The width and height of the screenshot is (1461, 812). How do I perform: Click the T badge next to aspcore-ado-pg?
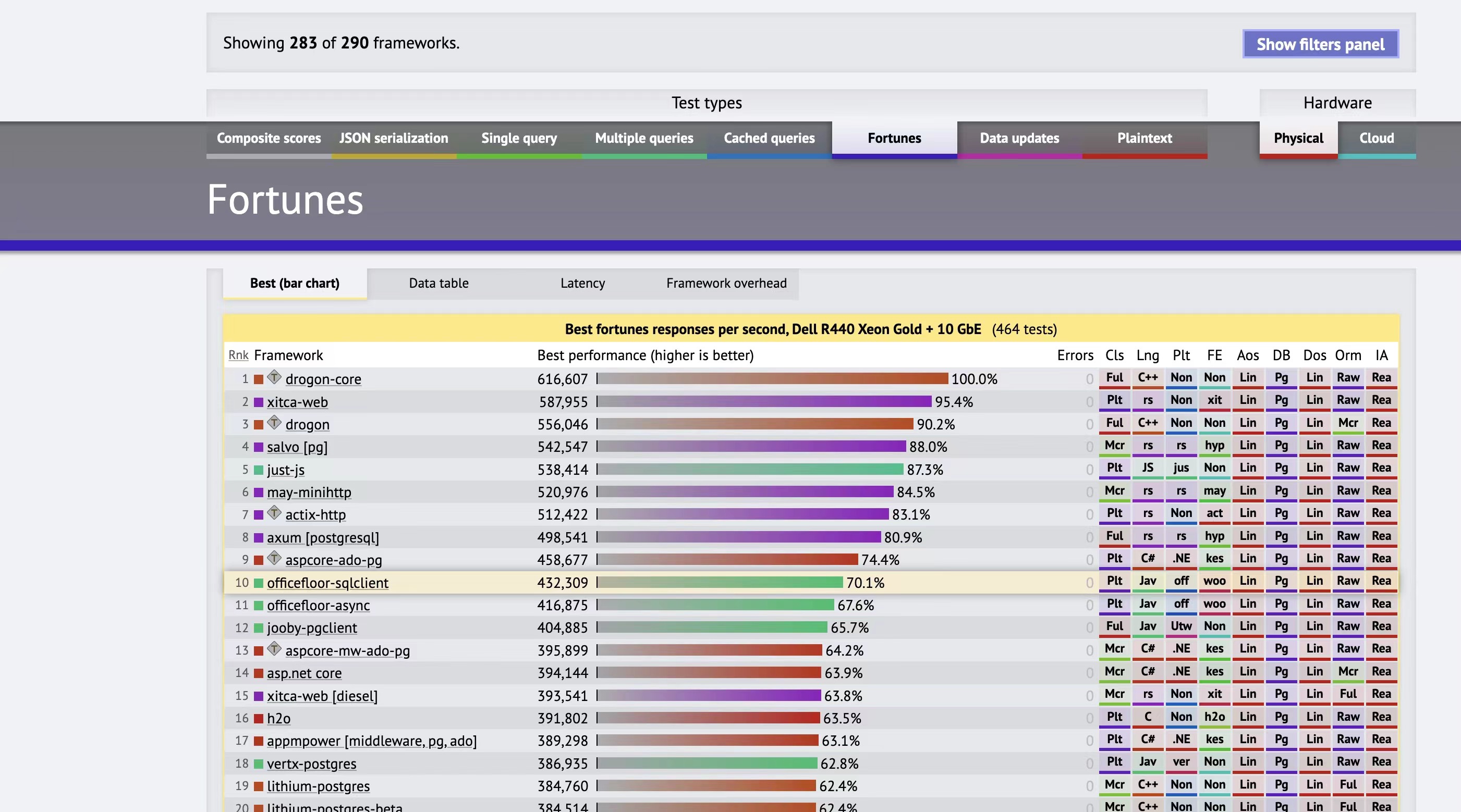274,558
